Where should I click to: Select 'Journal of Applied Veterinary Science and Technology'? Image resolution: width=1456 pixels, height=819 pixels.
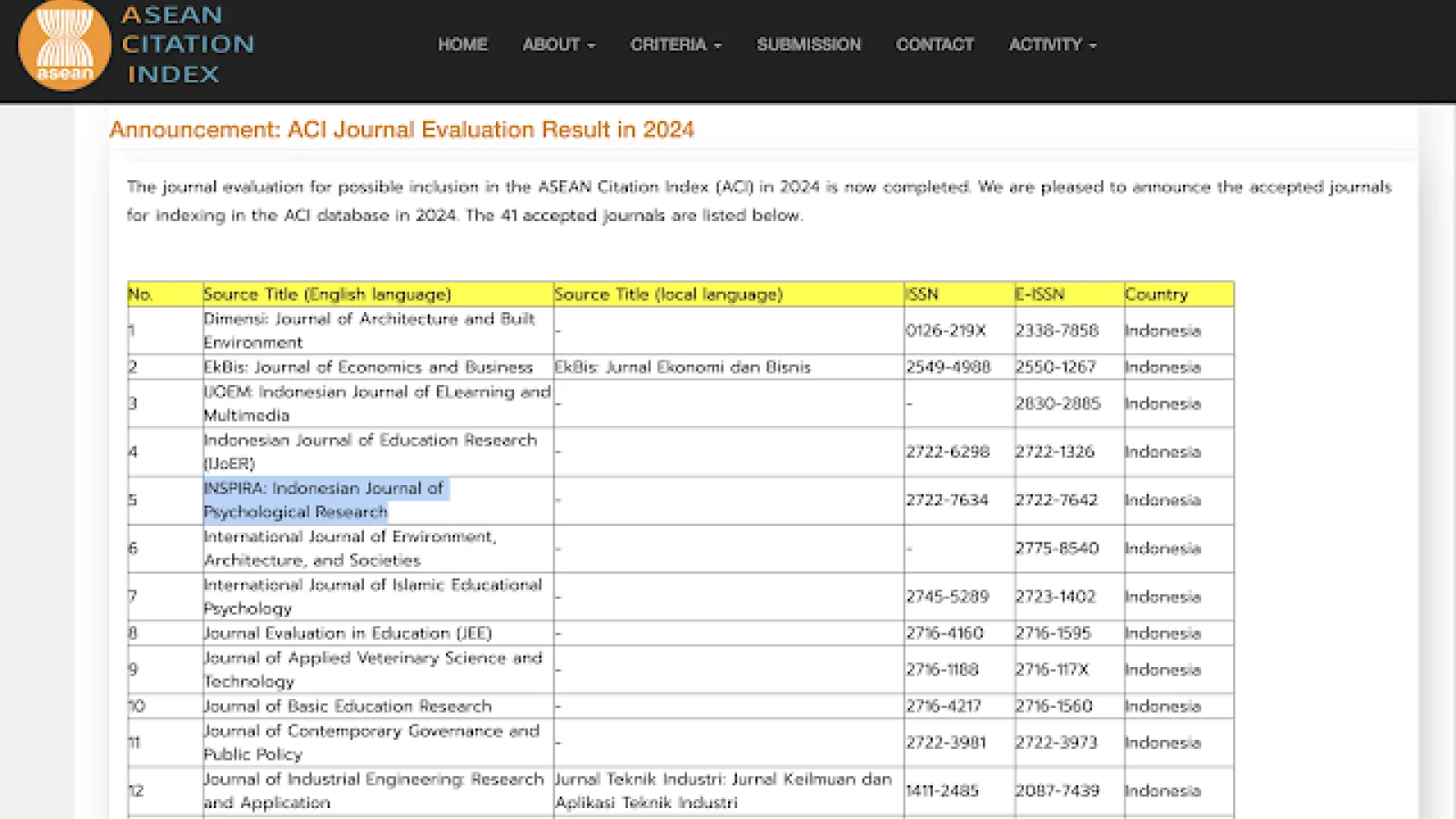373,669
